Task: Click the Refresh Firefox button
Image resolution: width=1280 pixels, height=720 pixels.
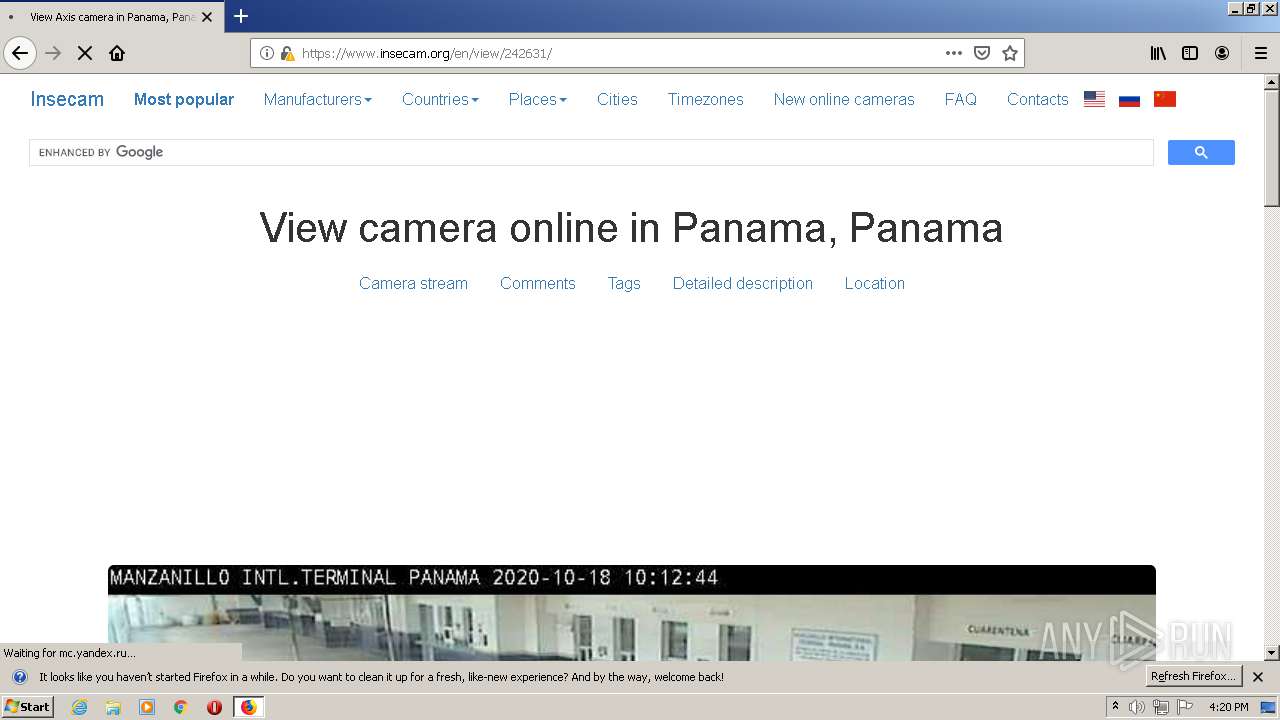Action: 1193,677
